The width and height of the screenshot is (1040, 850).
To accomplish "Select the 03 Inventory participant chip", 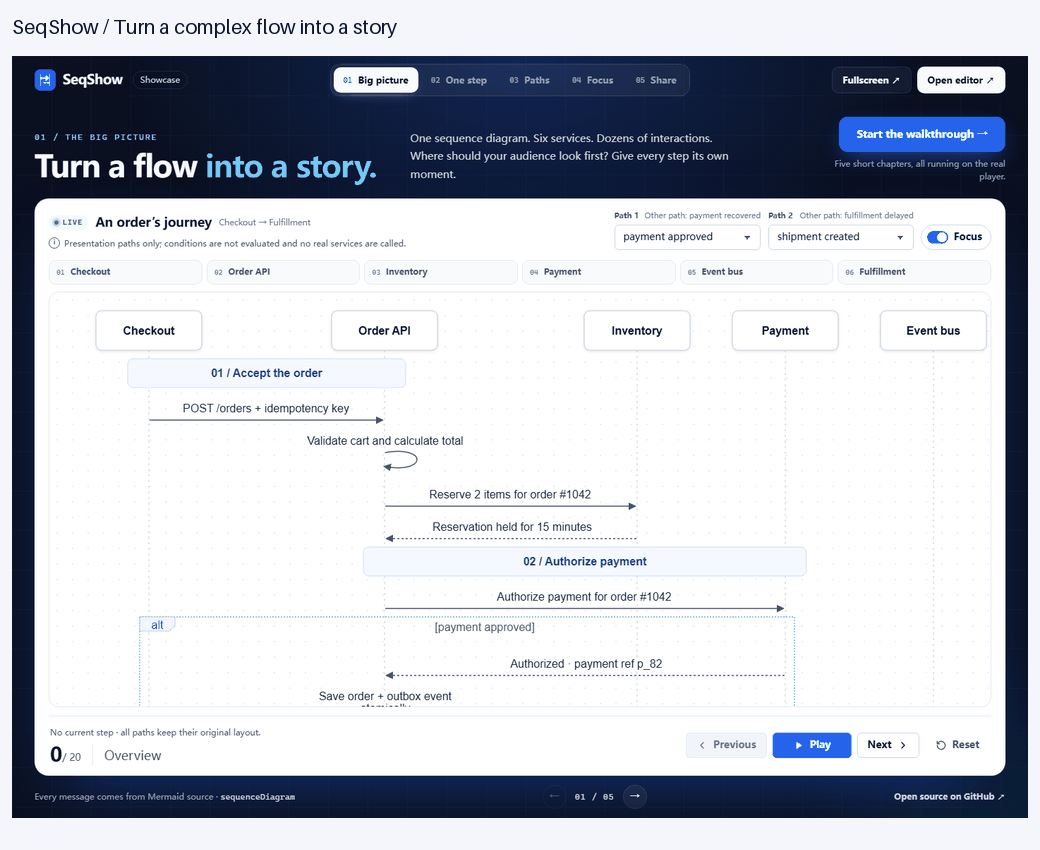I will pyautogui.click(x=441, y=272).
